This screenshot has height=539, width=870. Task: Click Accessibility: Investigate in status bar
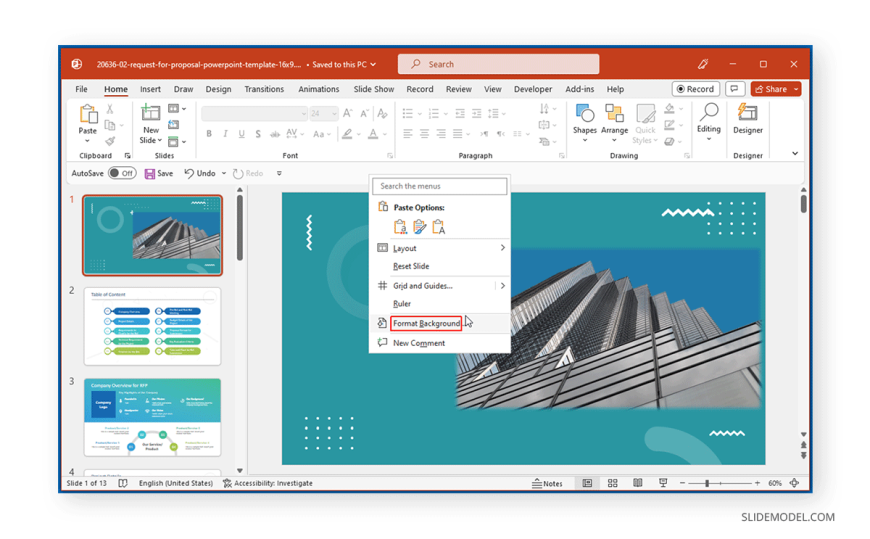coord(267,483)
